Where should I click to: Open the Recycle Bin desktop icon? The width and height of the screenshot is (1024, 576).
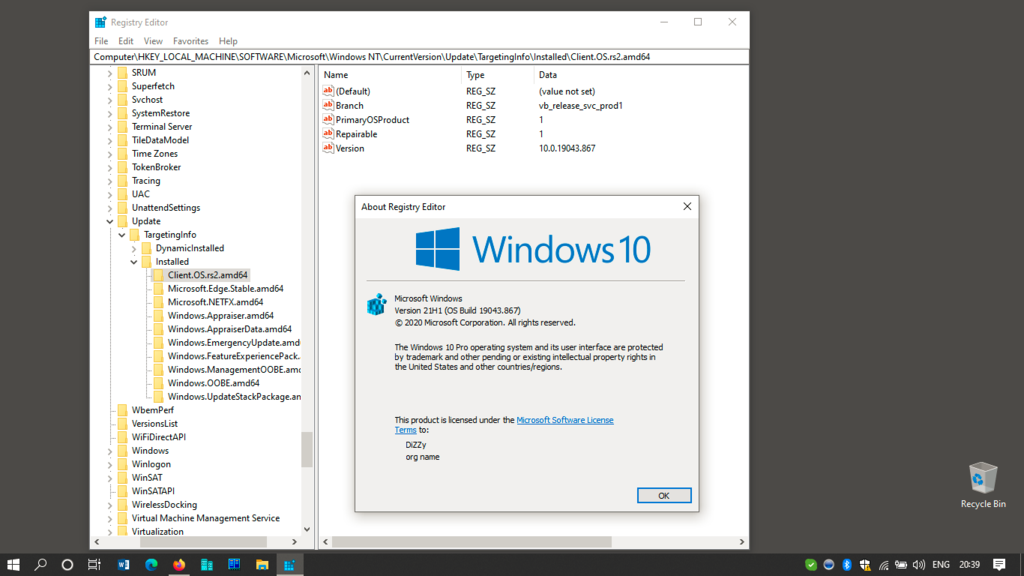pyautogui.click(x=983, y=485)
